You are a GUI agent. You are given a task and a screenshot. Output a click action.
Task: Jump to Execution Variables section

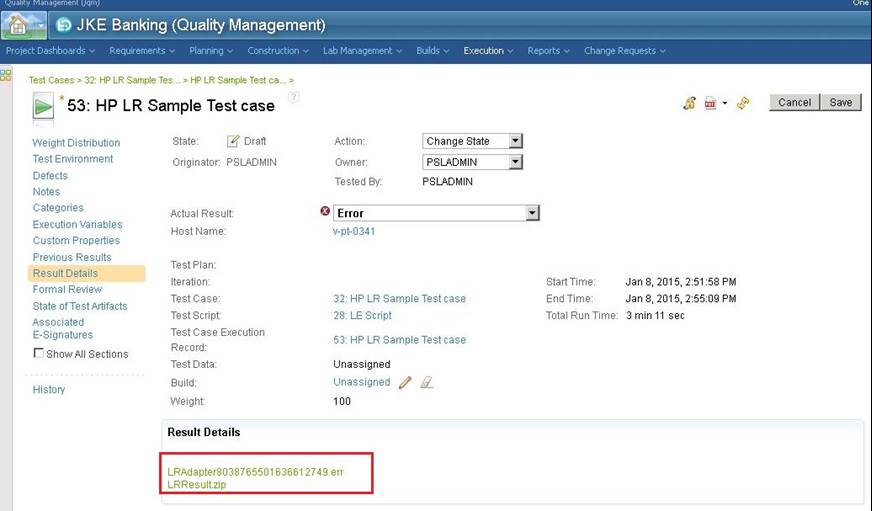click(x=77, y=225)
